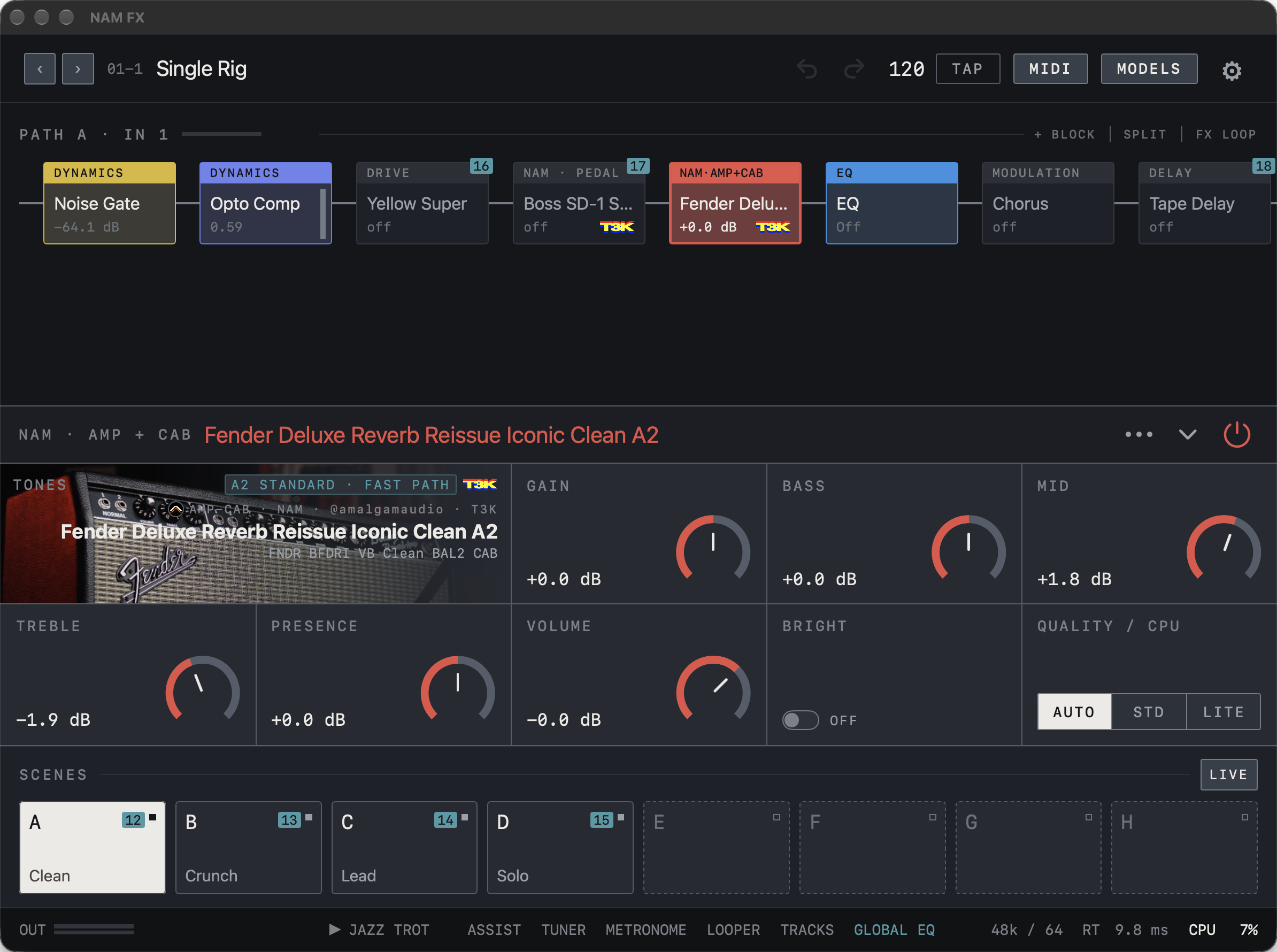This screenshot has width=1277, height=952.
Task: Open GLOBAL EQ in bottom bar
Action: (894, 930)
